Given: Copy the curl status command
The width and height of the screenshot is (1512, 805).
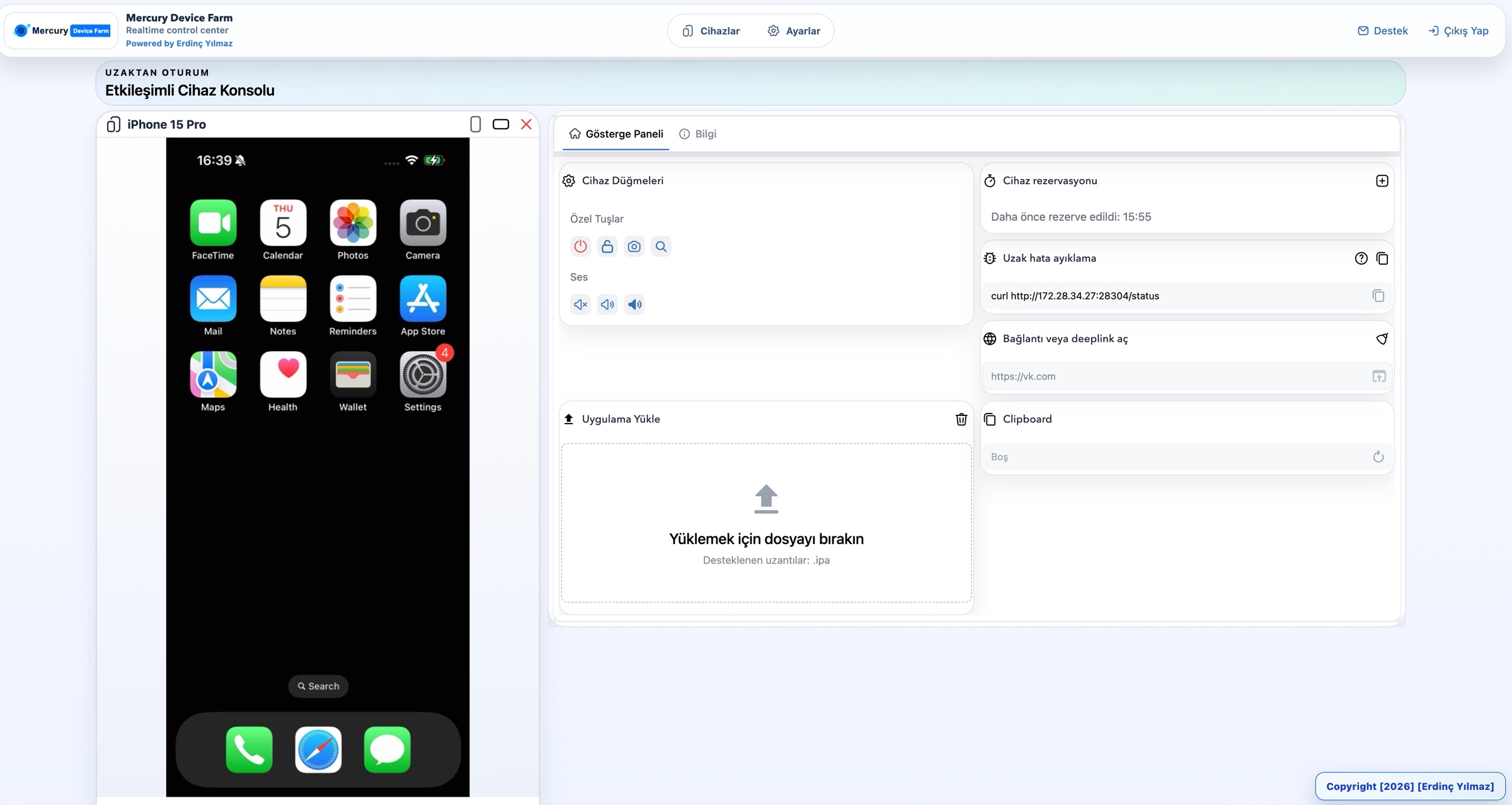Looking at the screenshot, I should click(1378, 296).
